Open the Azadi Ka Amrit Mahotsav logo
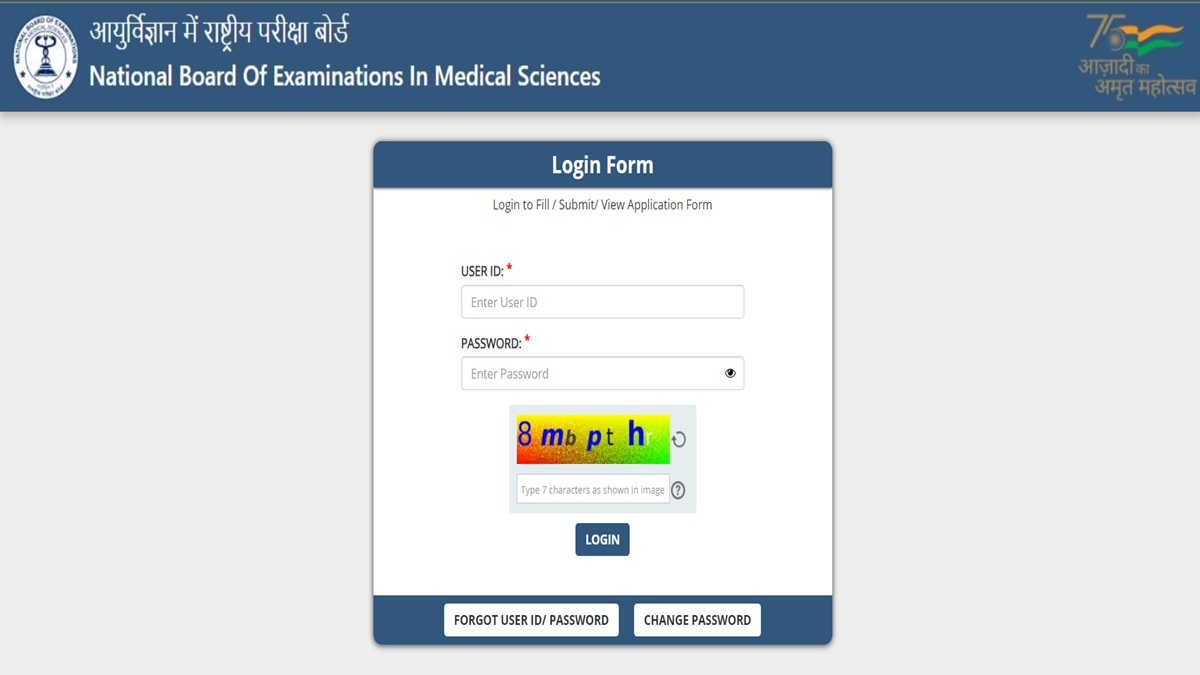Viewport: 1200px width, 675px height. 1137,56
